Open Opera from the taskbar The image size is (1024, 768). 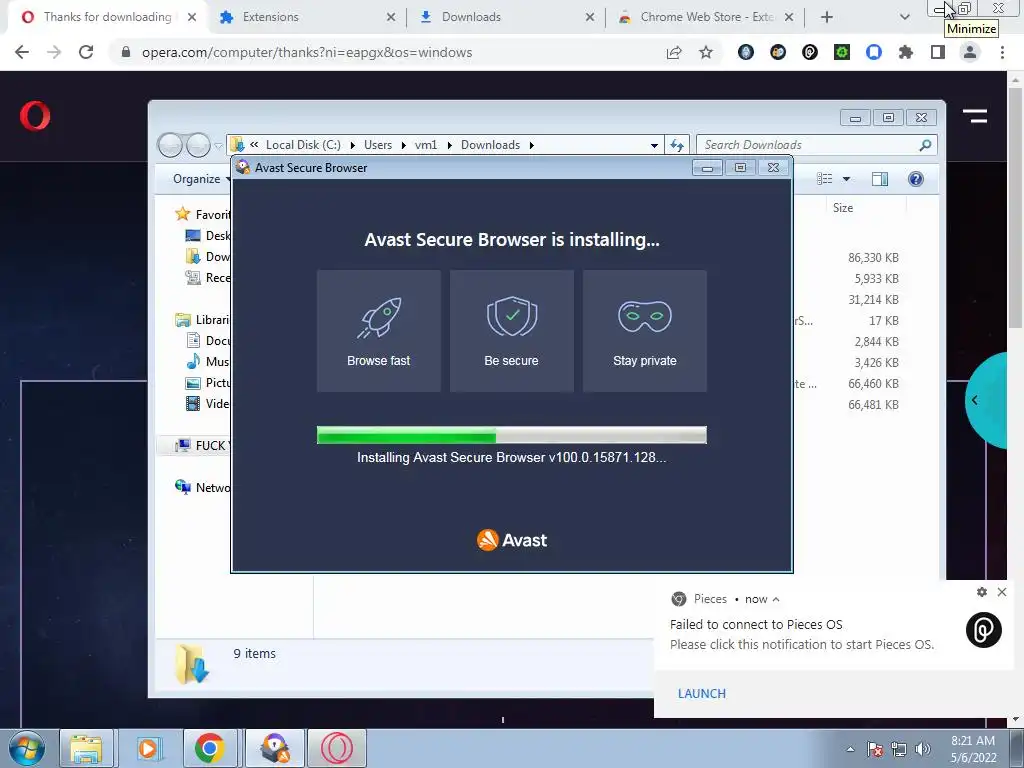click(337, 748)
